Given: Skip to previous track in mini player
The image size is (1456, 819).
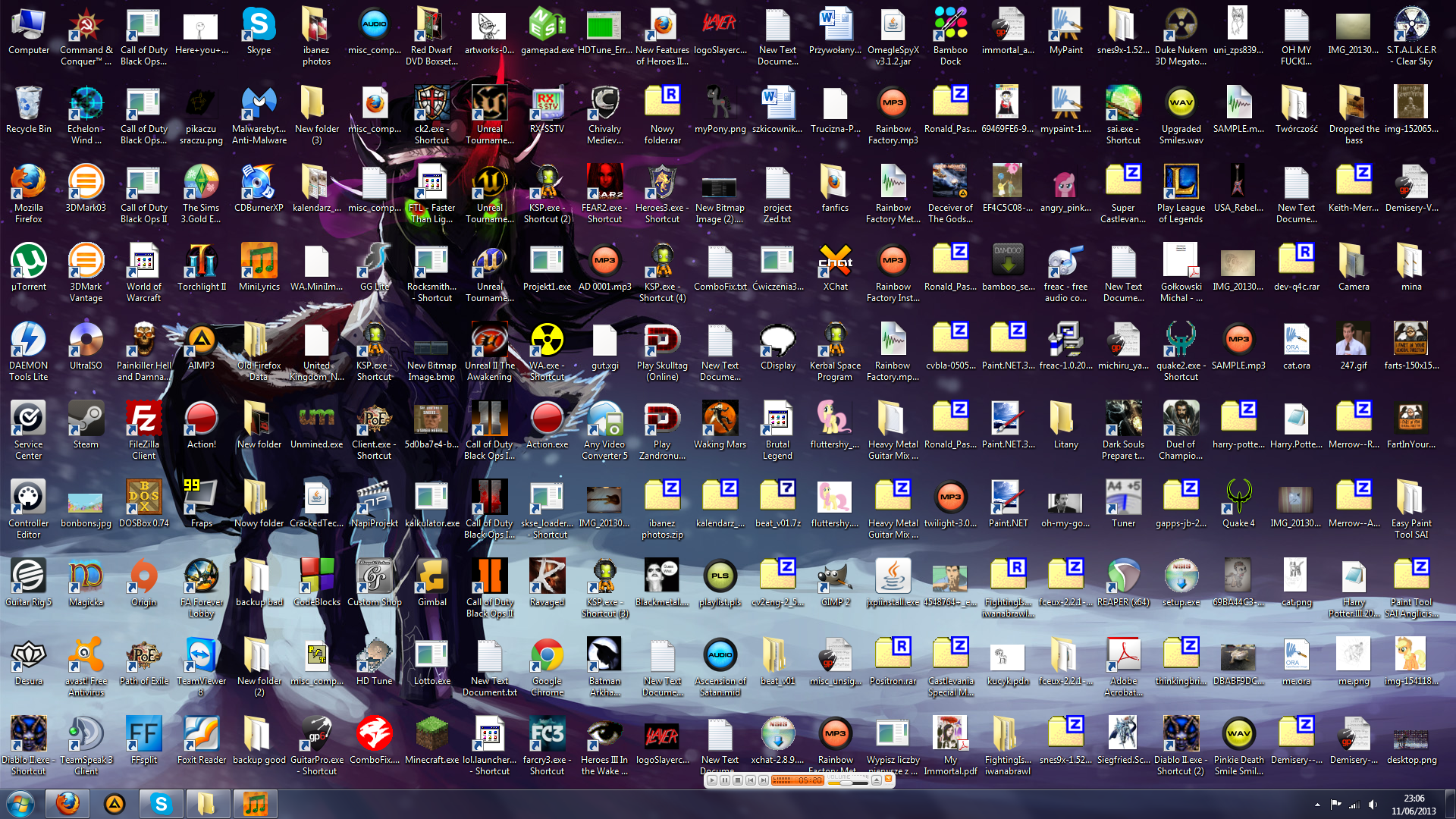Looking at the screenshot, I should click(x=751, y=780).
